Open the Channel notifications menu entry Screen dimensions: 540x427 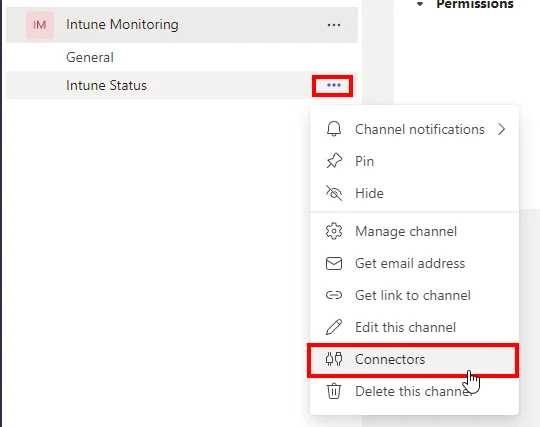[414, 129]
